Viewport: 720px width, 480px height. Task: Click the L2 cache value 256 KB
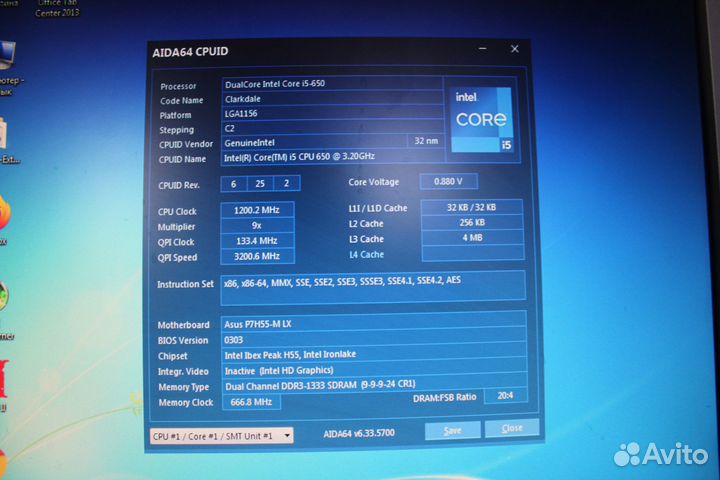tap(472, 222)
